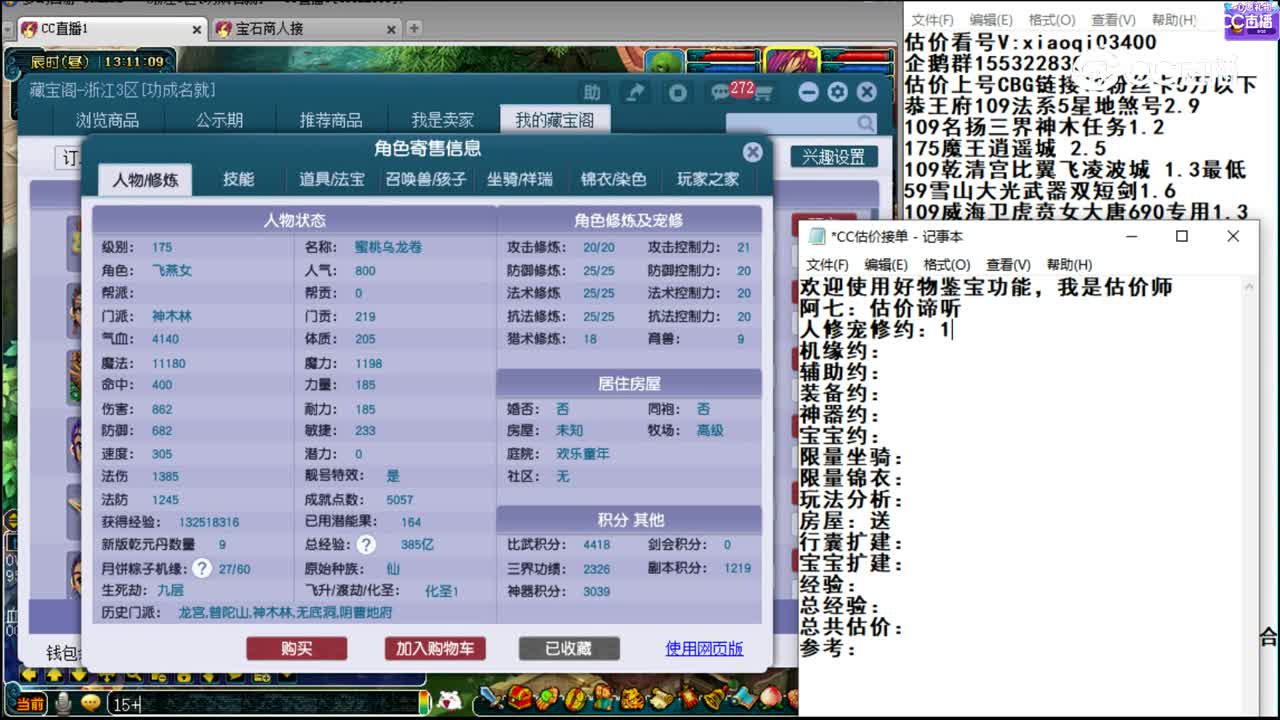Image resolution: width=1280 pixels, height=720 pixels.
Task: Switch to the 道具/法宝 tab
Action: click(332, 180)
